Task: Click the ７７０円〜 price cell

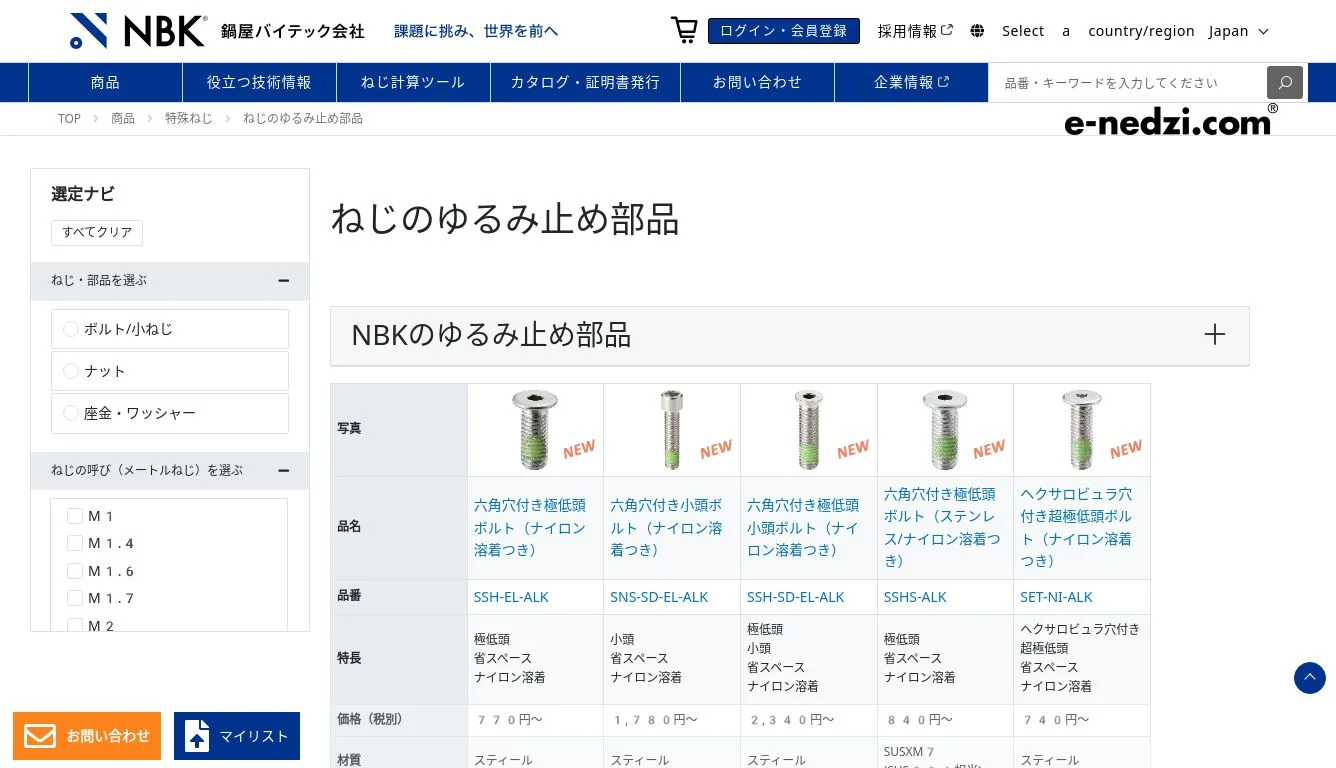Action: pos(535,720)
